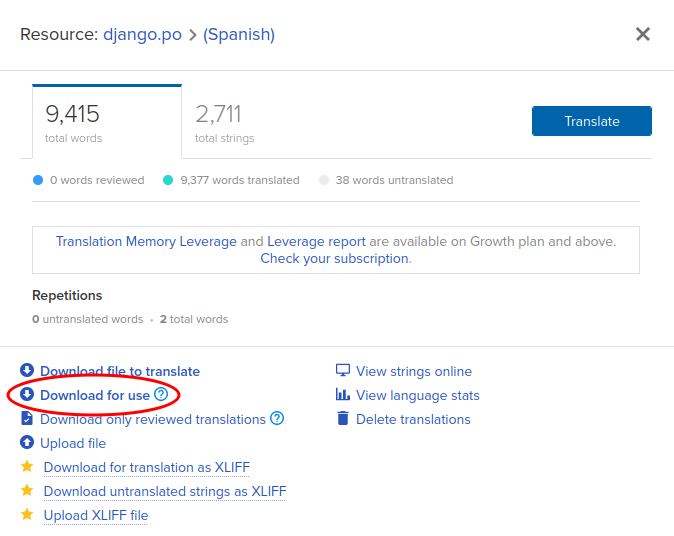The width and height of the screenshot is (674, 536).
Task: Click the download icon beside 'Download file to translate'
Action: 27,371
